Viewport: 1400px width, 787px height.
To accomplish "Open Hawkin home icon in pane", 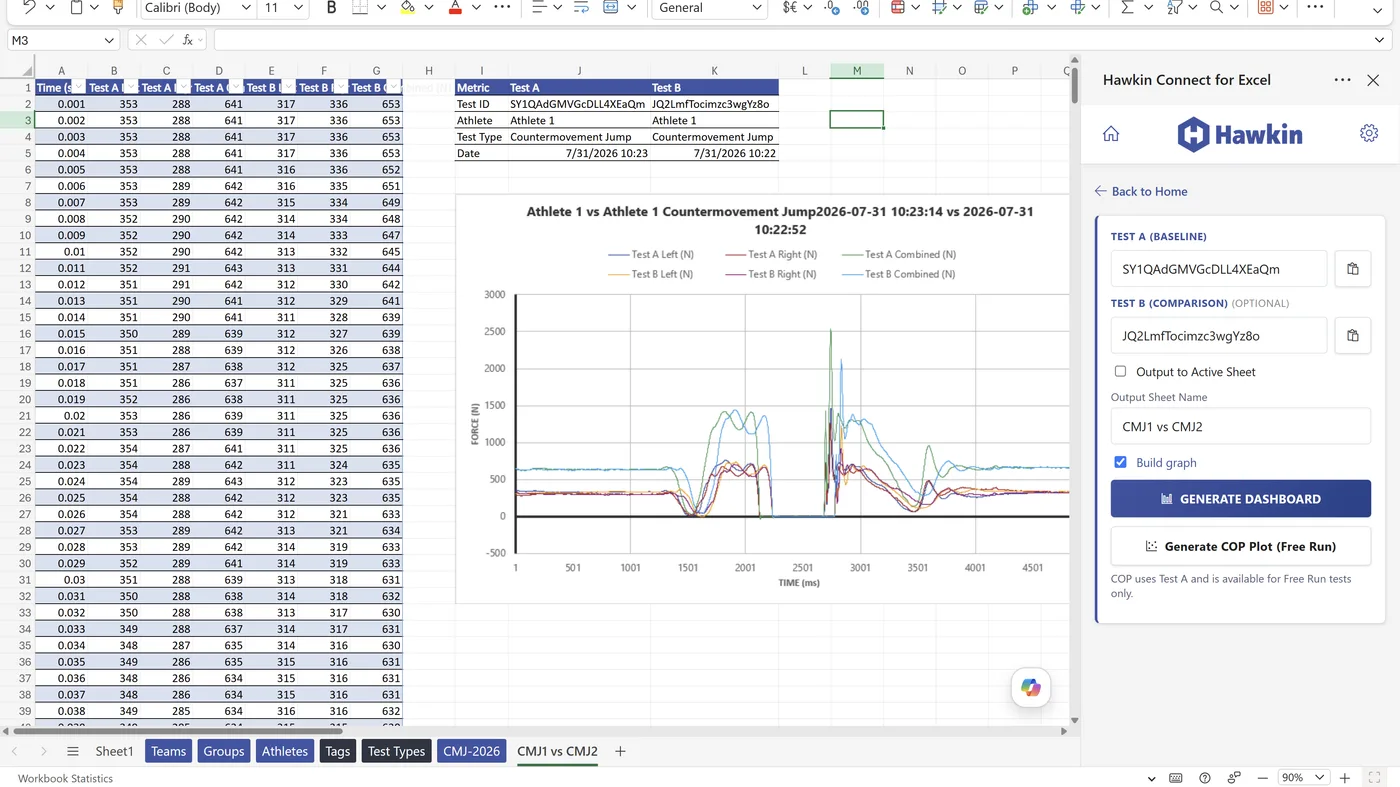I will pos(1111,134).
